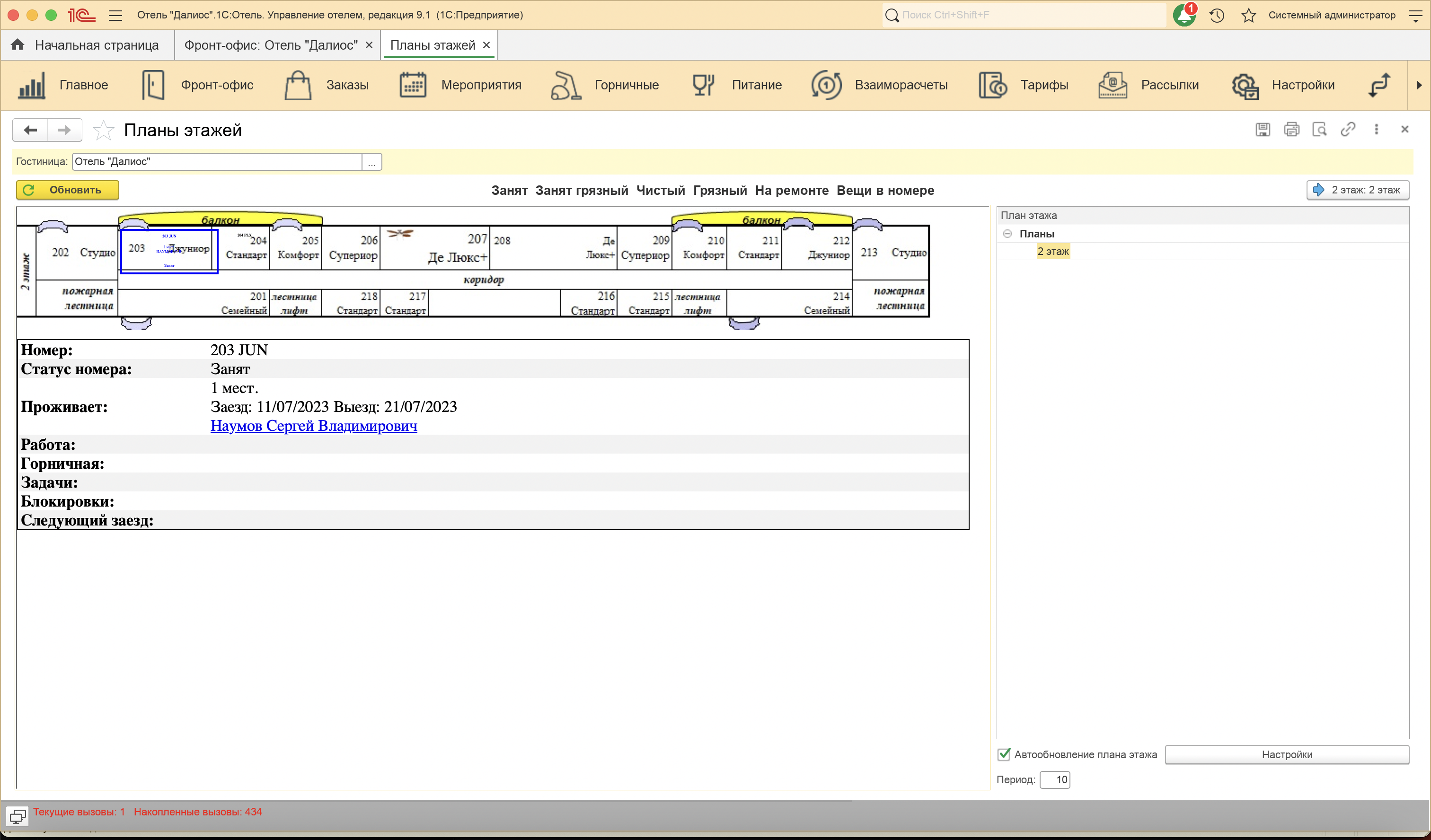This screenshot has height=840, width=1431.
Task: Switch to Фронт-офис: Отель "Далиос" tab
Action: tap(271, 45)
